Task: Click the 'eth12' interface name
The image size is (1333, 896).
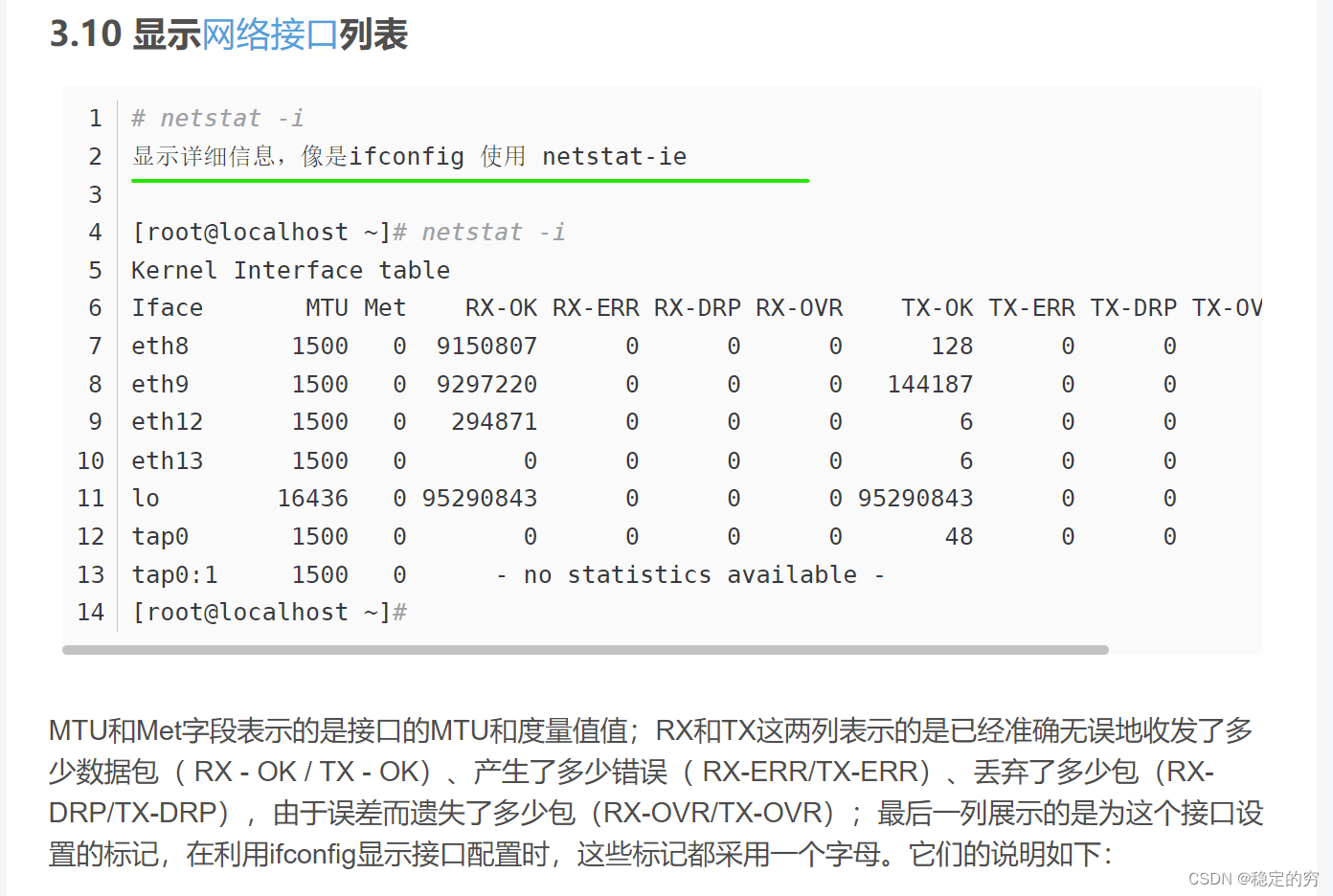Action: (168, 421)
